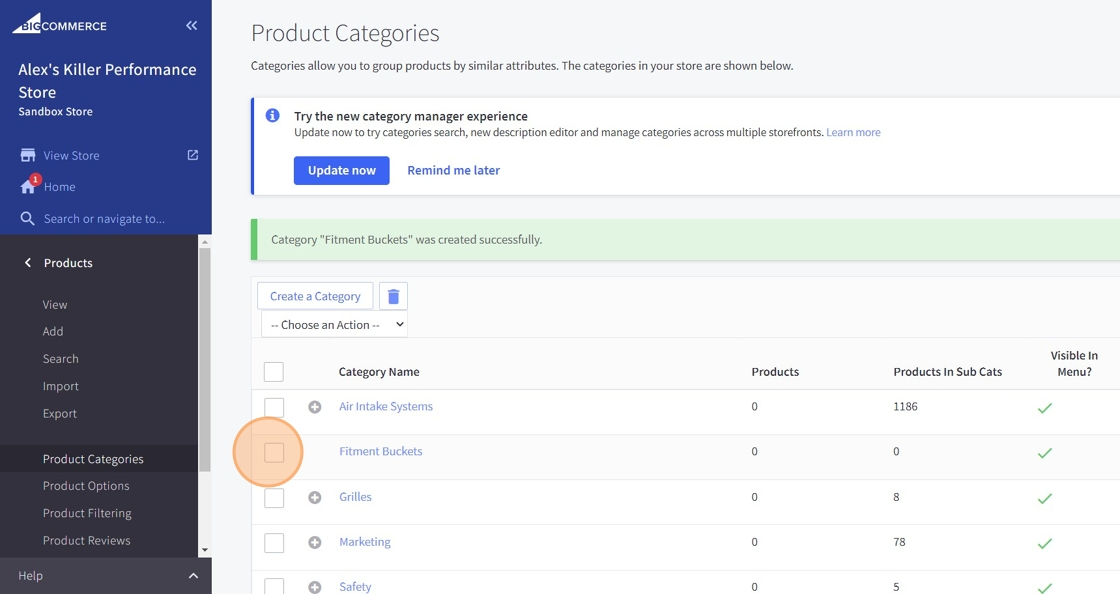
Task: Click the search magnifier icon in sidebar
Action: click(x=28, y=219)
